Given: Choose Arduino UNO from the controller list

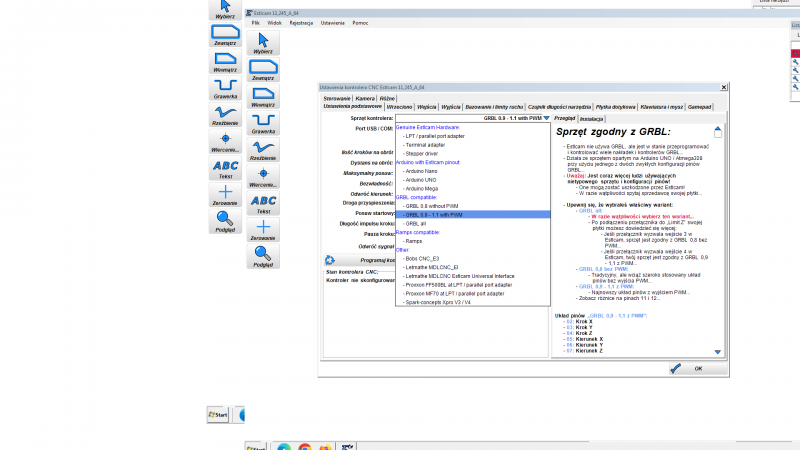Looking at the screenshot, I should click(421, 180).
